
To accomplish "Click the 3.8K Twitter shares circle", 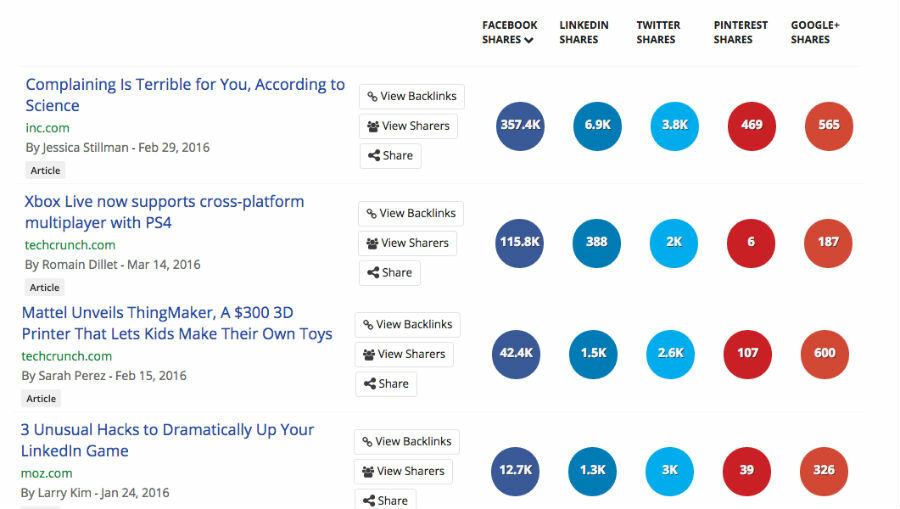I will tap(674, 126).
